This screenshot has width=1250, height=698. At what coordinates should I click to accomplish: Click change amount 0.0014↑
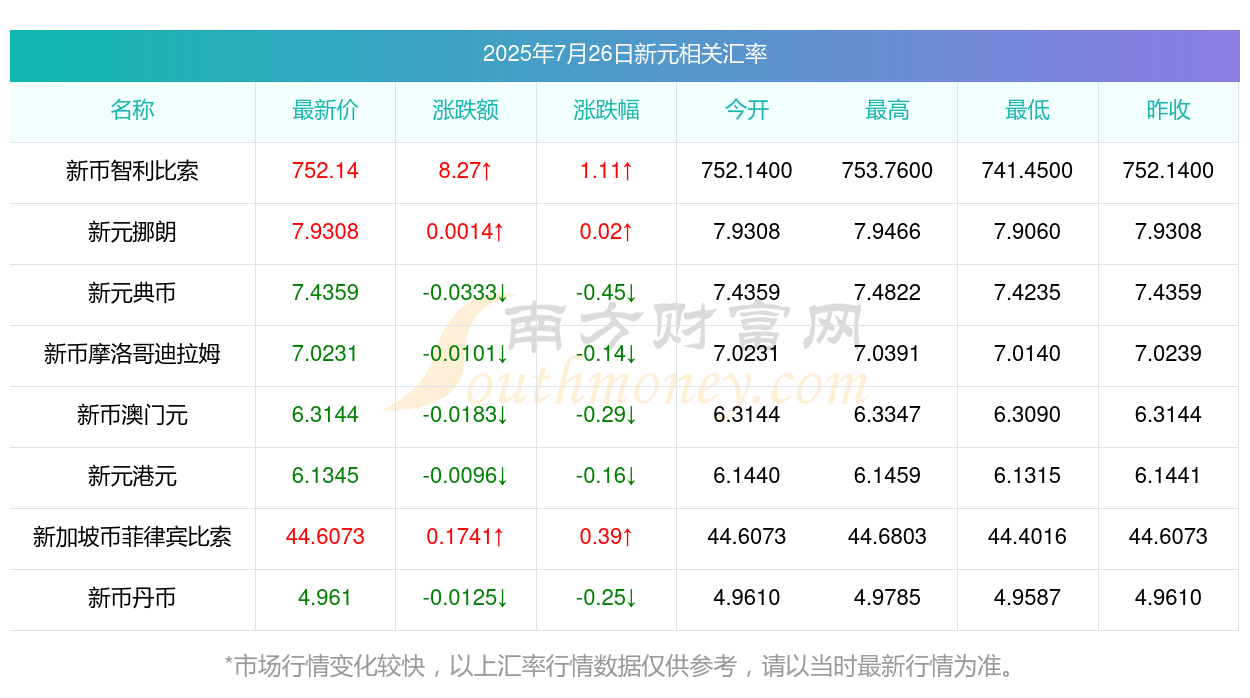point(465,232)
